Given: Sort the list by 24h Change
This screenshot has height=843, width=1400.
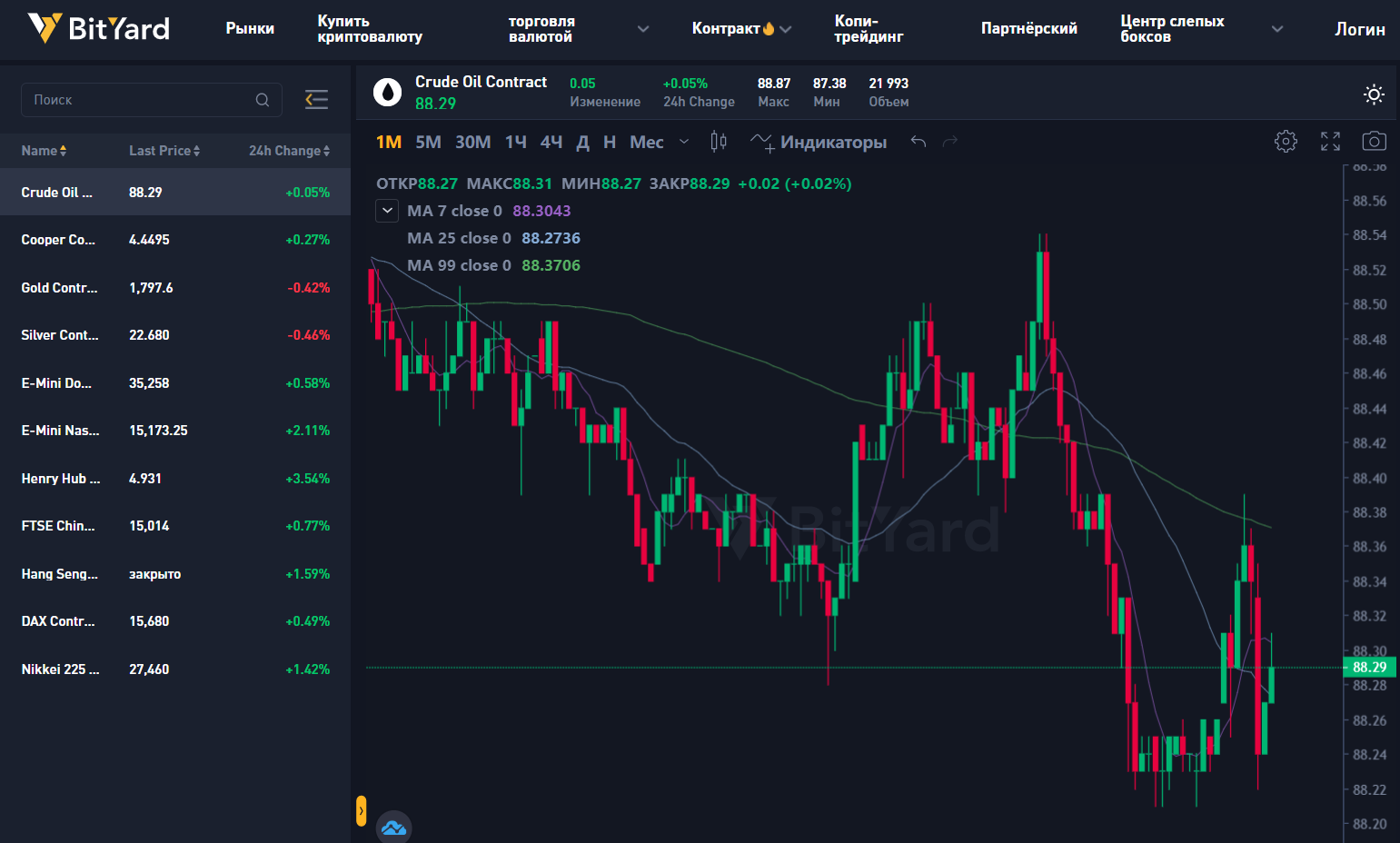Looking at the screenshot, I should (x=290, y=151).
